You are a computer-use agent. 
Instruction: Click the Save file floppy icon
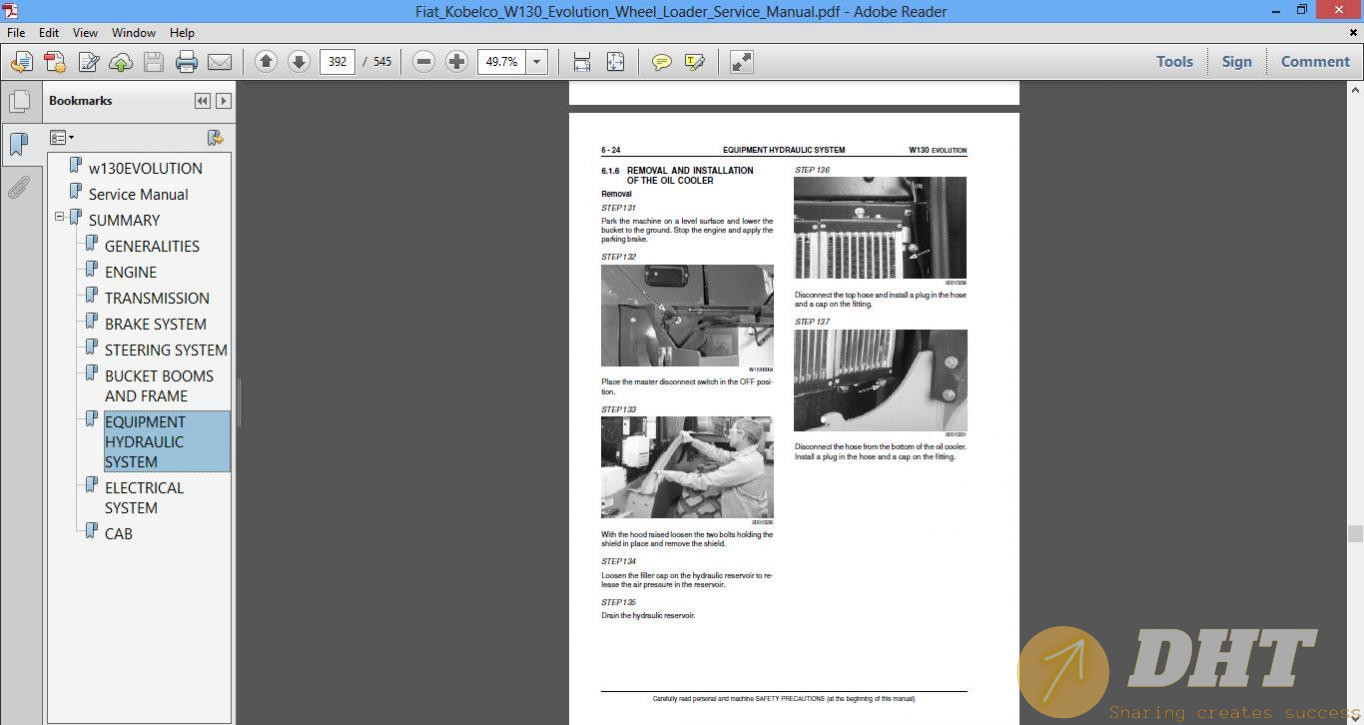153,62
